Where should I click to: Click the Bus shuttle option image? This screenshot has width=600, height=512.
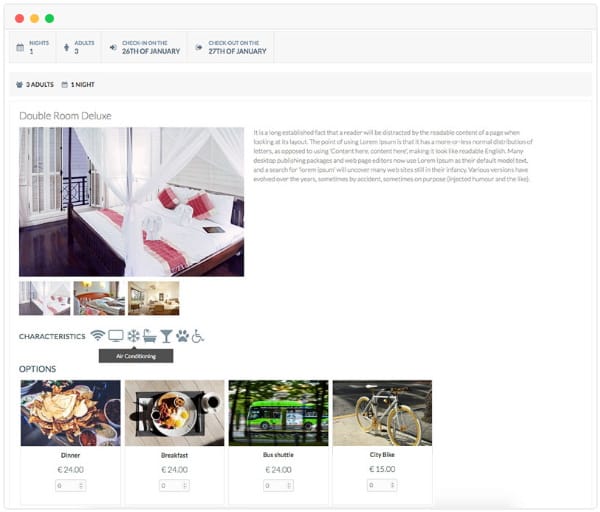[278, 413]
